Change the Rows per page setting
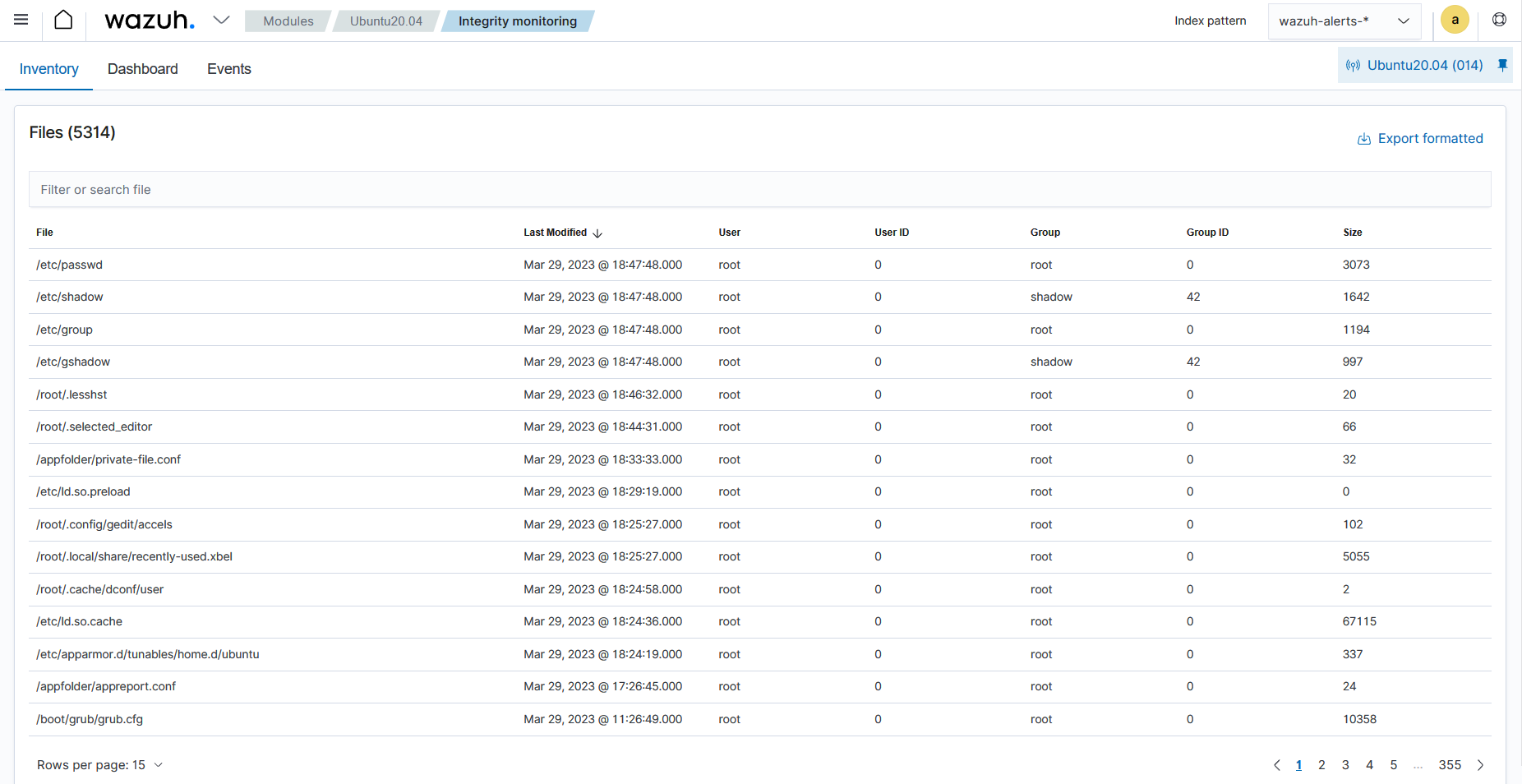 point(99,765)
